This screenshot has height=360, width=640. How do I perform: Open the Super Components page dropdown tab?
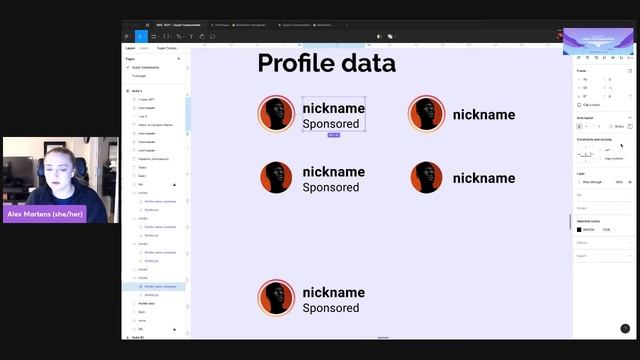tap(168, 48)
